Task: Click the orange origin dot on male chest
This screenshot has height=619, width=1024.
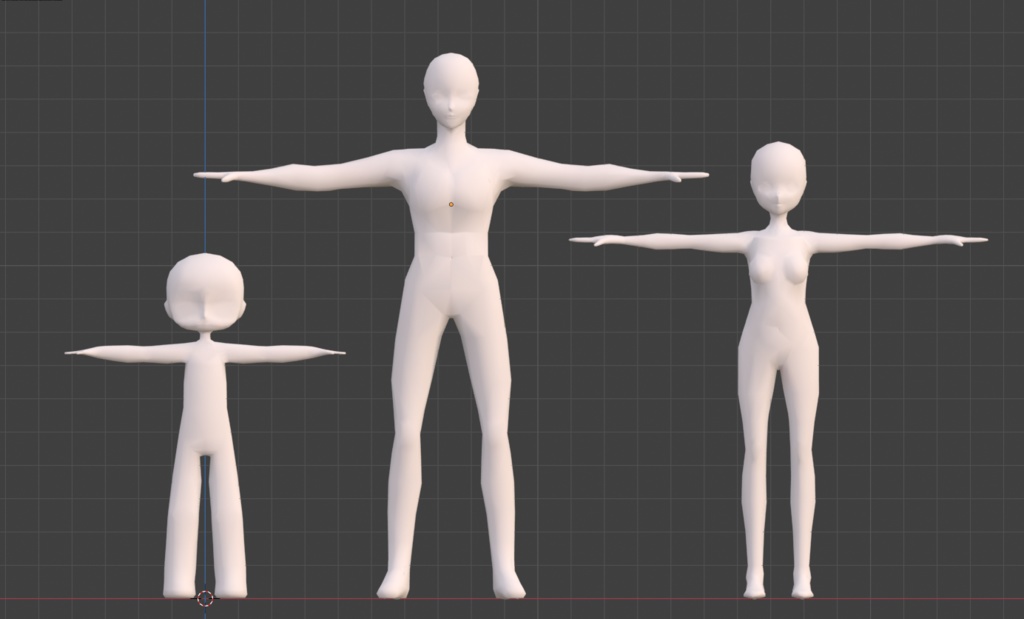Action: (451, 204)
